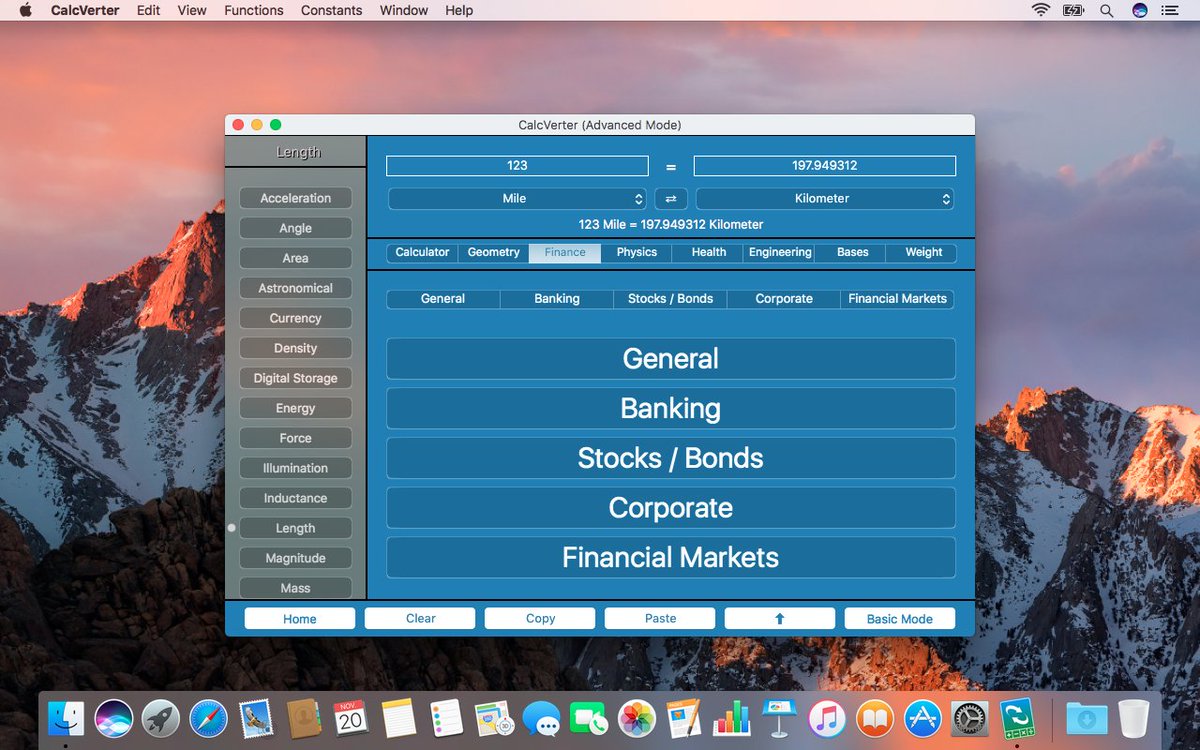
Task: Open Pages icon in dock
Action: (x=684, y=718)
